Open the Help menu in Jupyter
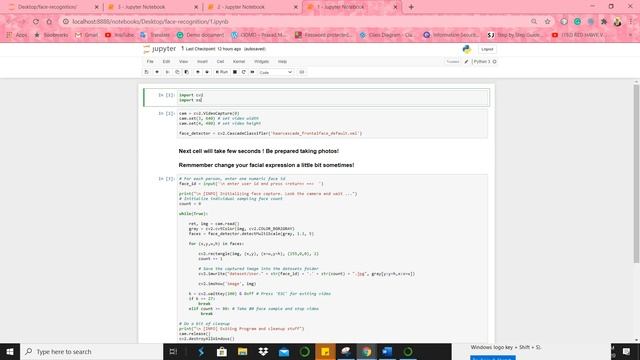 click(x=282, y=62)
